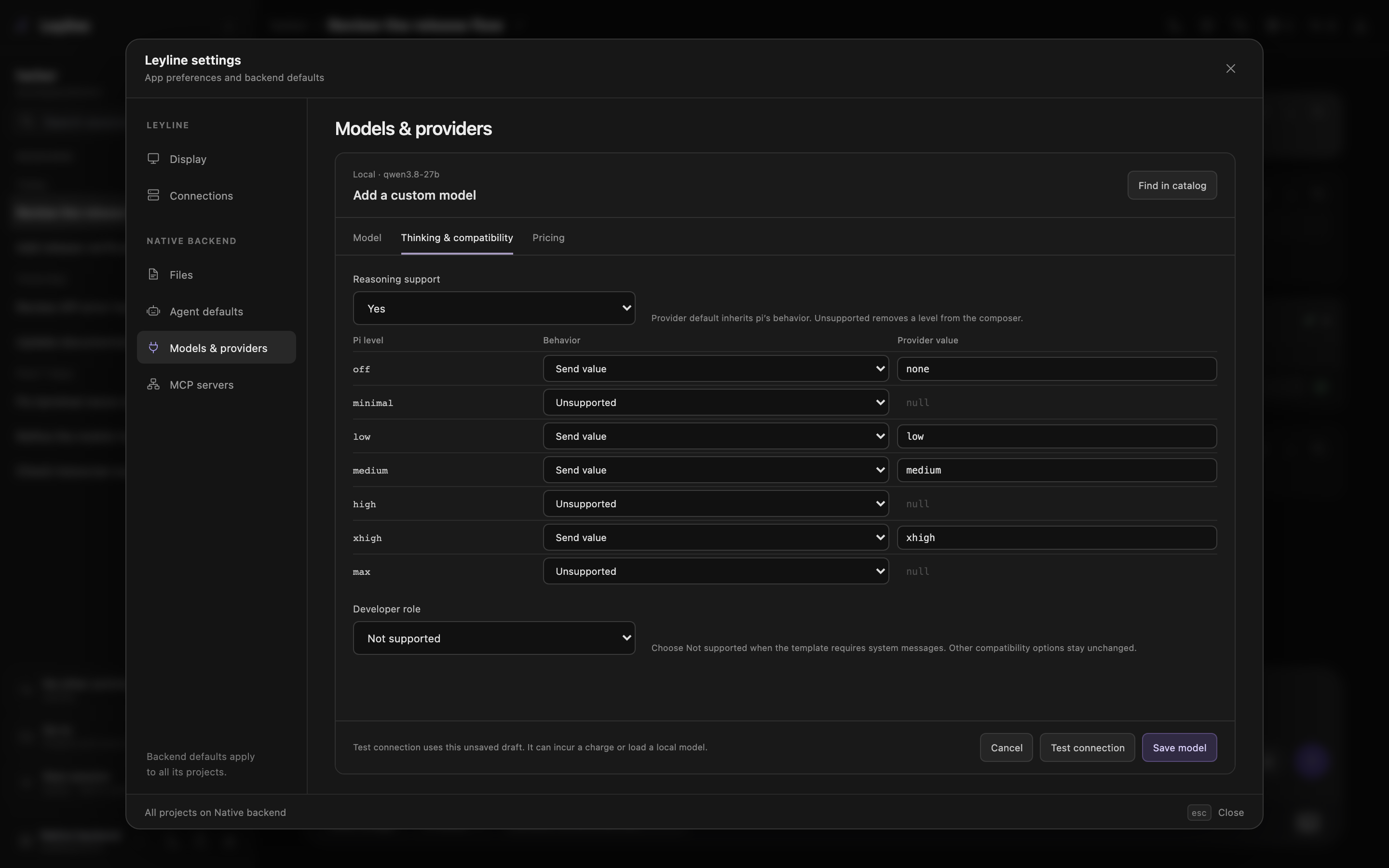Click the Test connection button

1087,747
